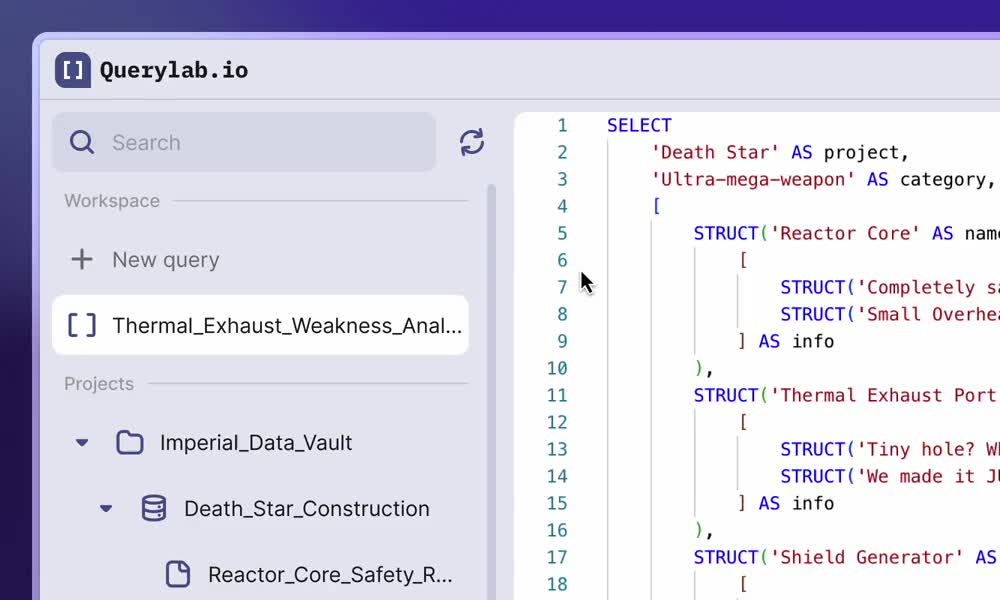Screen dimensions: 1000x600
Task: Collapse the Death_Star_Construction database
Action: (x=106, y=508)
